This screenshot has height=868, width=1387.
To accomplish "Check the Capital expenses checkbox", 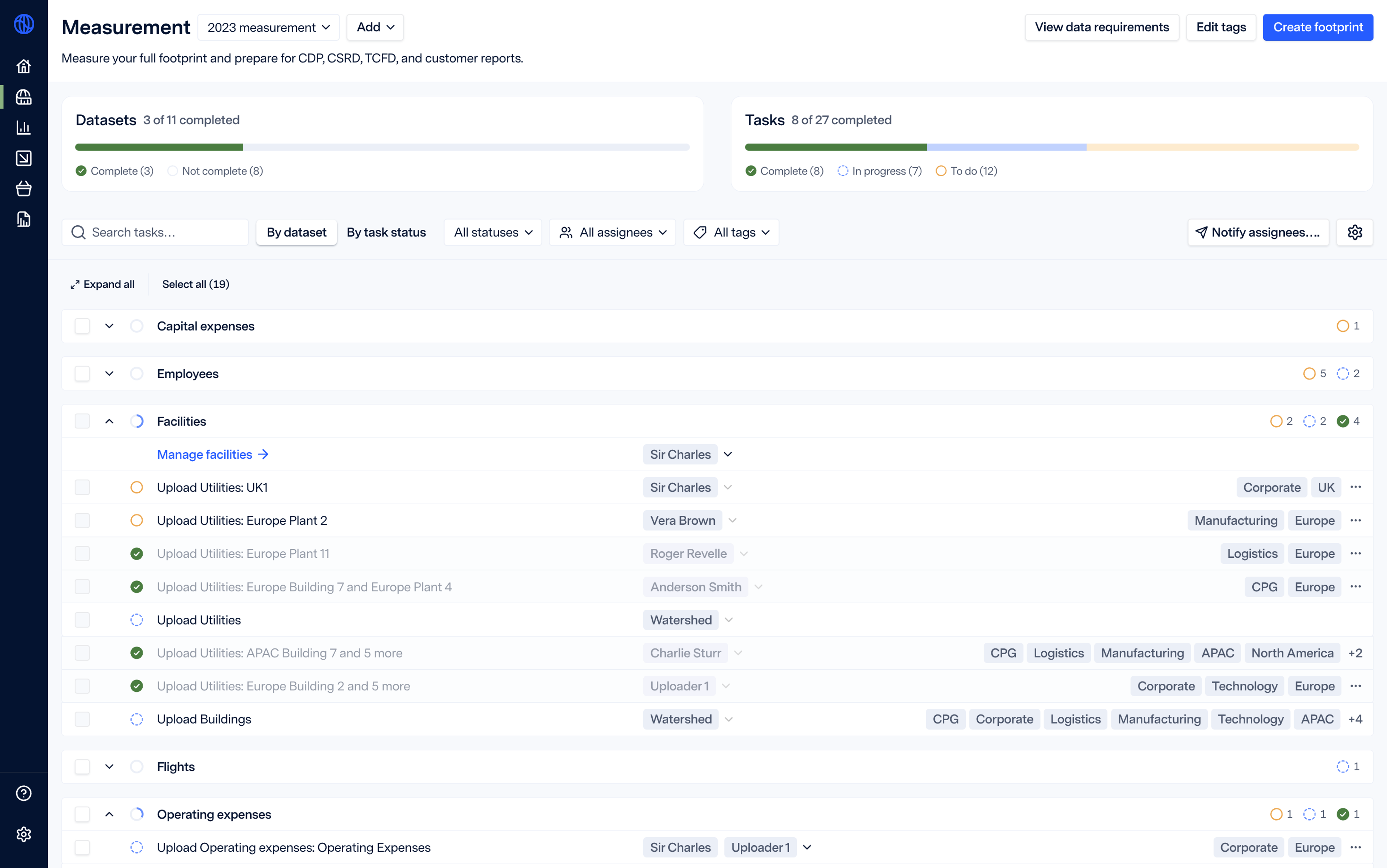I will [x=82, y=326].
